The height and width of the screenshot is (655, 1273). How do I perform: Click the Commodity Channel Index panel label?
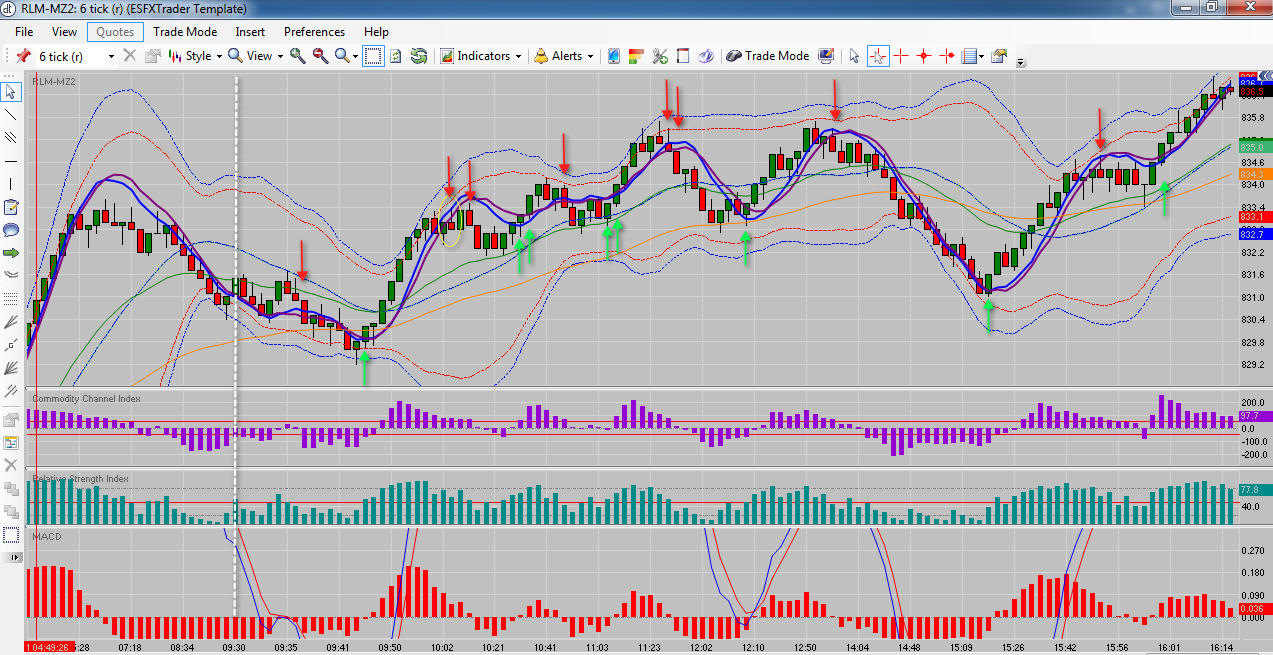(86, 399)
